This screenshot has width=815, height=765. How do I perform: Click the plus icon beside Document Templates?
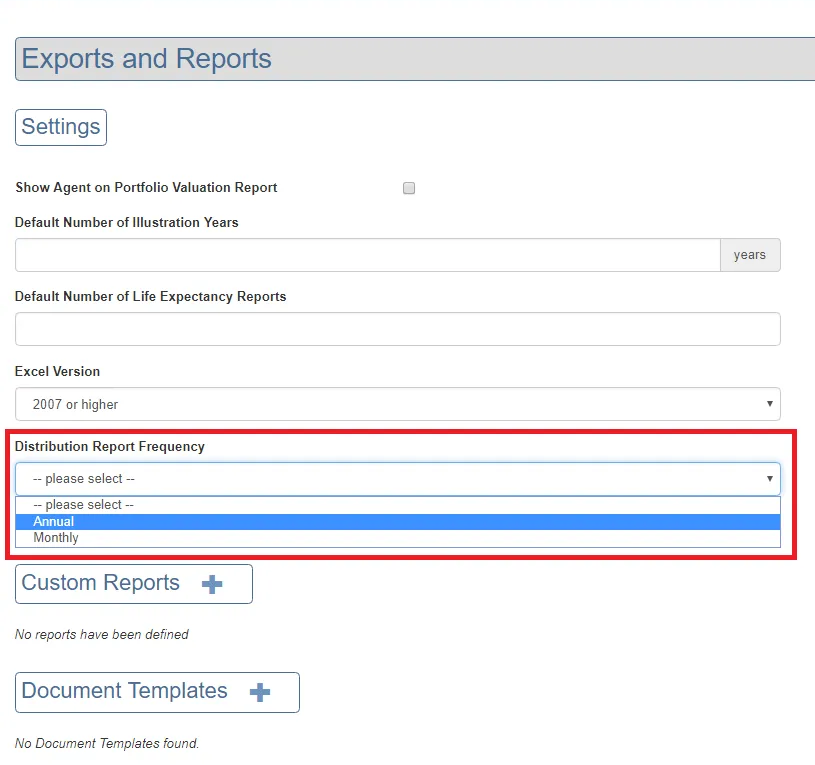(260, 692)
